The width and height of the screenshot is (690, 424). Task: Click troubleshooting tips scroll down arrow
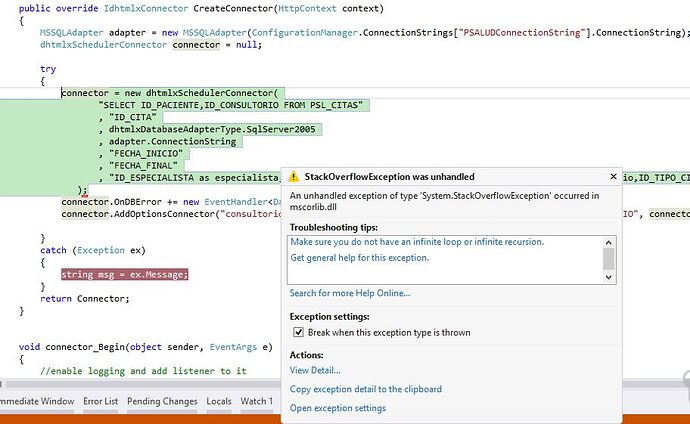pyautogui.click(x=609, y=277)
